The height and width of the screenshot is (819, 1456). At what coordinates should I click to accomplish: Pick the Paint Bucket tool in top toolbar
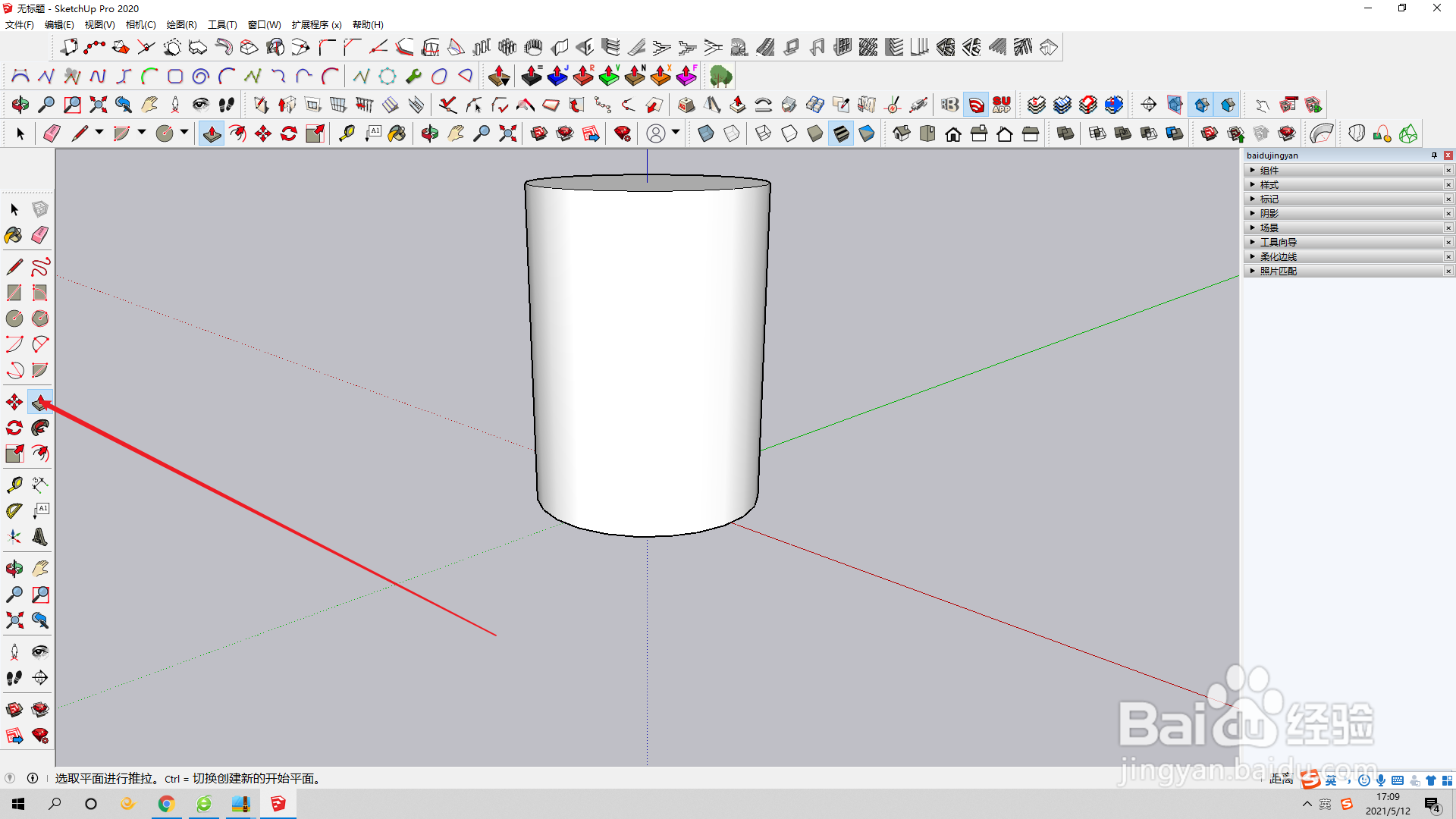[397, 133]
